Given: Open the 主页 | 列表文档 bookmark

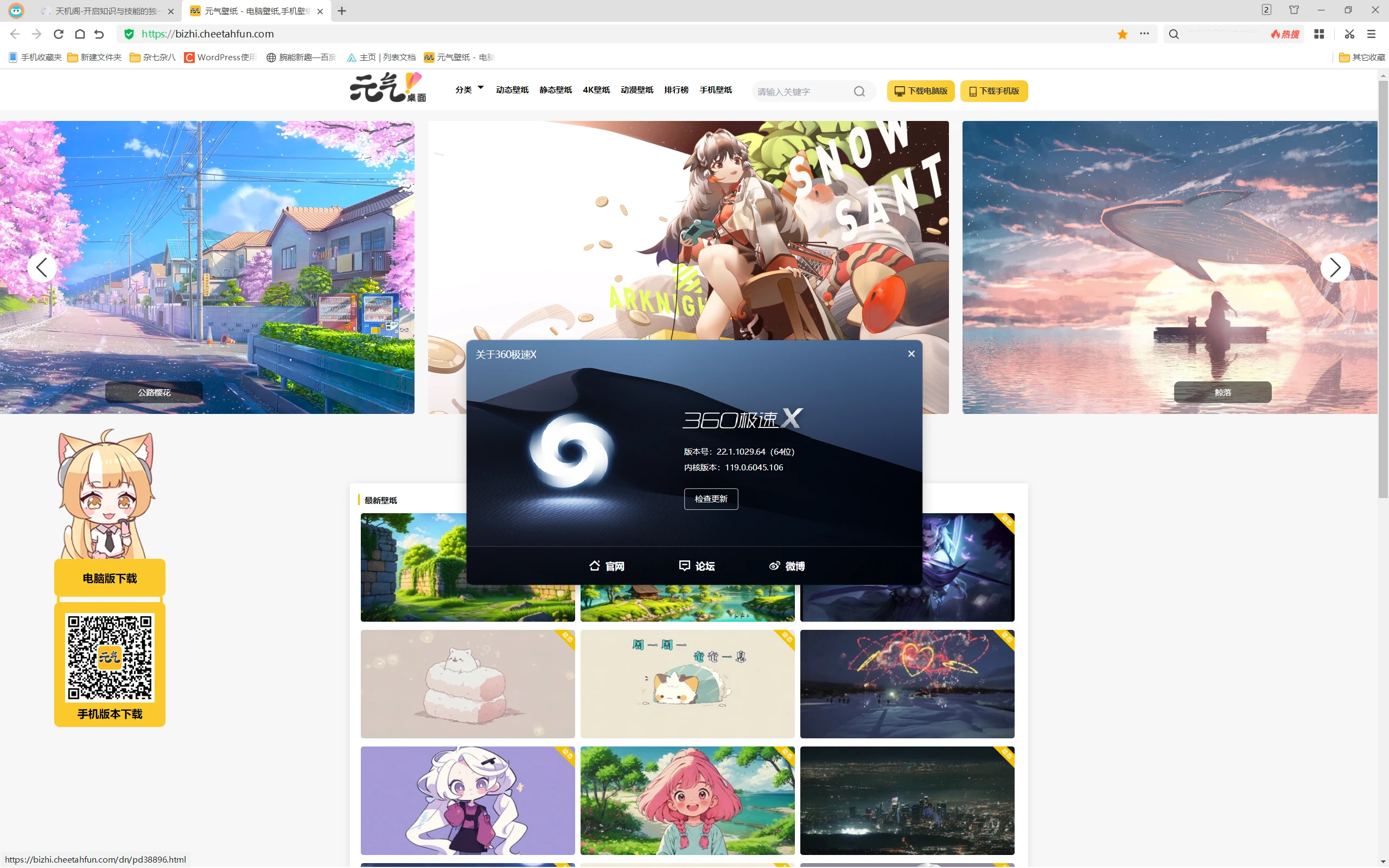Looking at the screenshot, I should point(381,57).
